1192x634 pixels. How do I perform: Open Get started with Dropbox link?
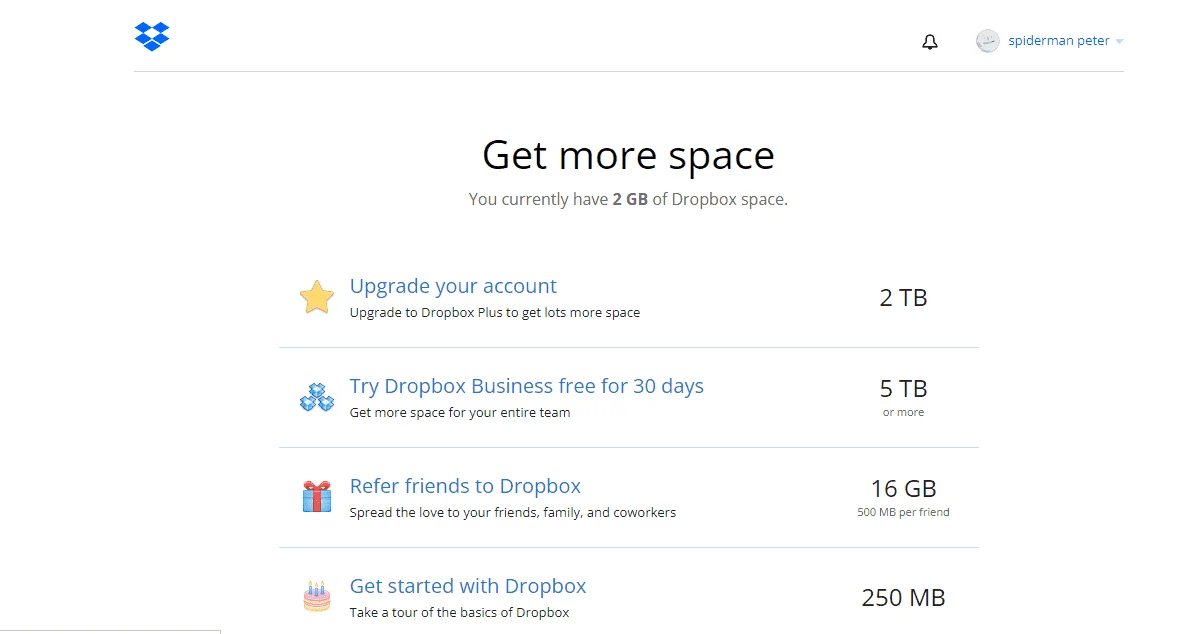[468, 586]
